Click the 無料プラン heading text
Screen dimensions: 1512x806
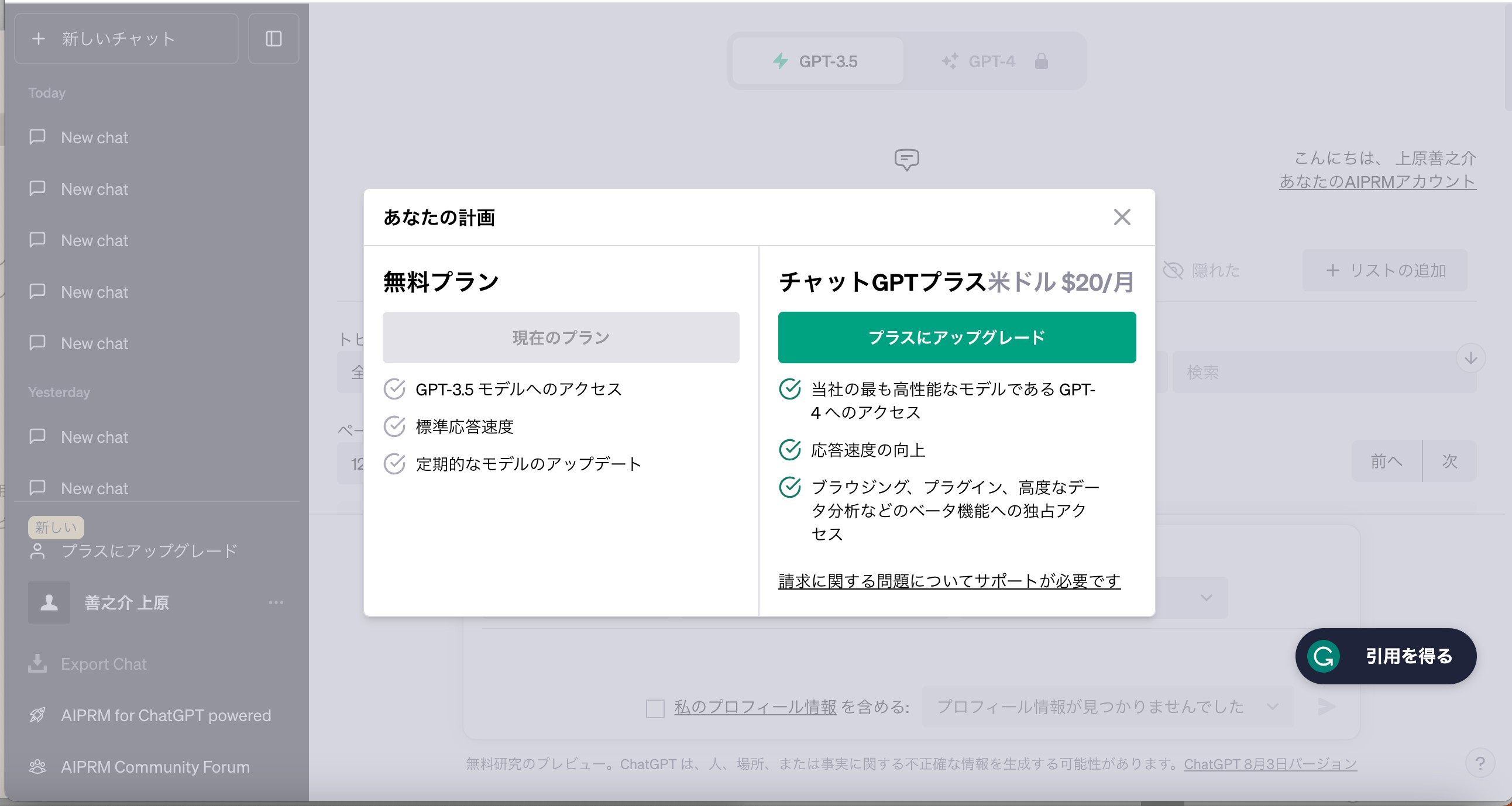[440, 281]
